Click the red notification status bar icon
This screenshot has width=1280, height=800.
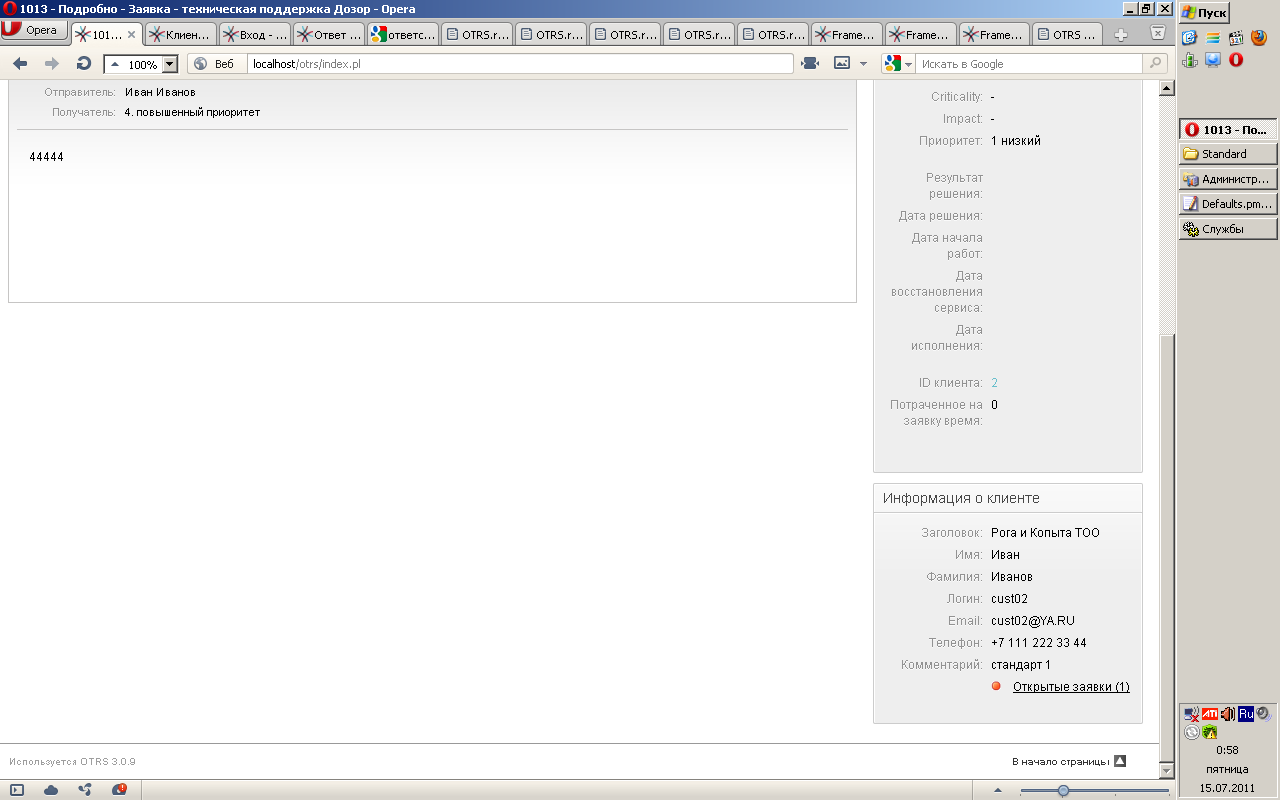[119, 790]
